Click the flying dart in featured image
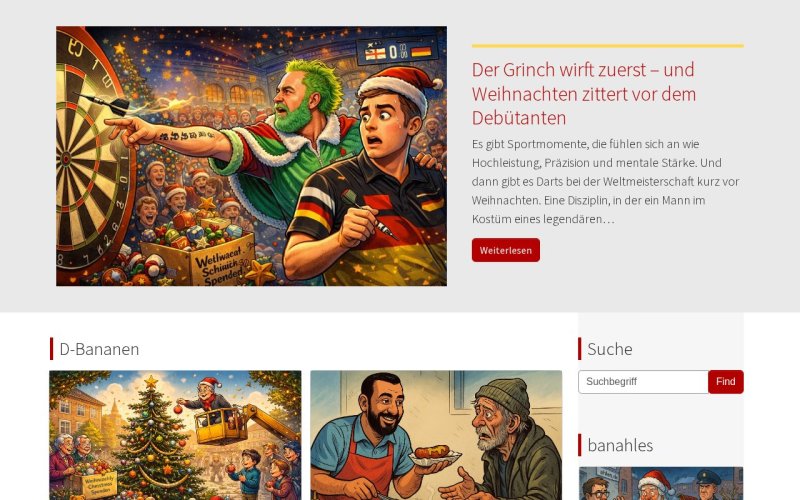The image size is (800, 500). 105,102
